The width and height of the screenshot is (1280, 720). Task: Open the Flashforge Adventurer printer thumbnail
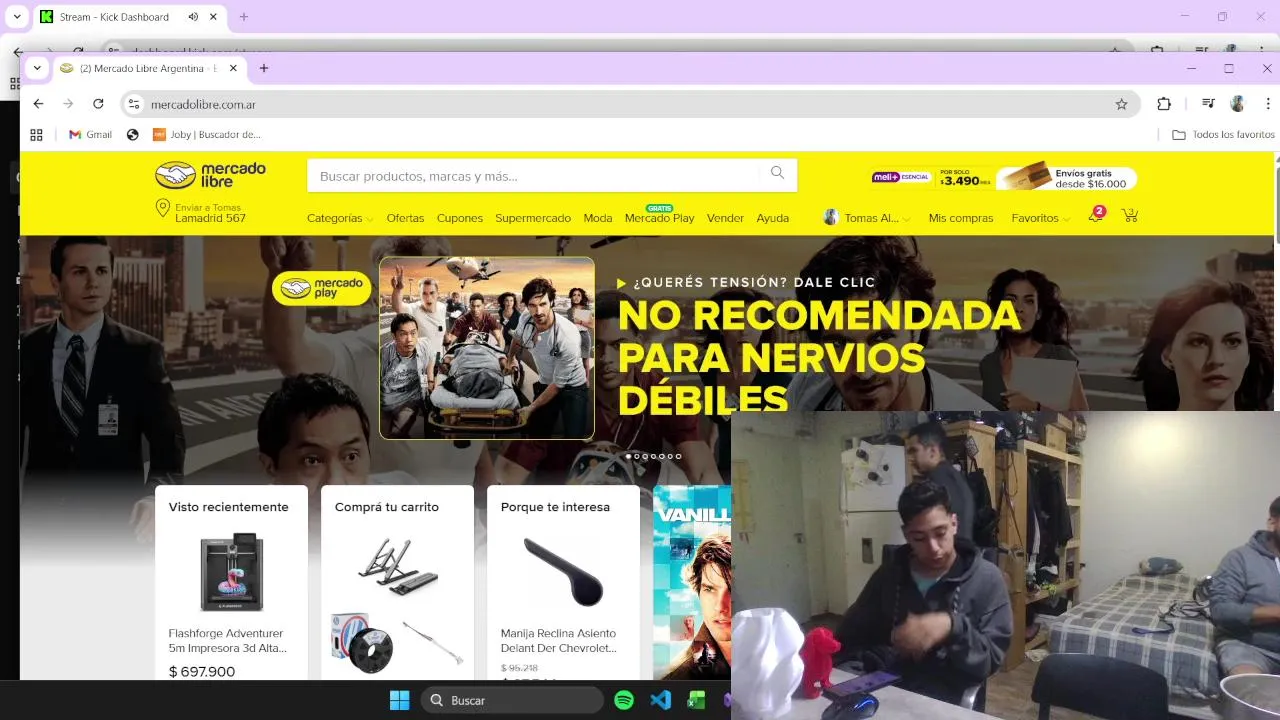231,571
